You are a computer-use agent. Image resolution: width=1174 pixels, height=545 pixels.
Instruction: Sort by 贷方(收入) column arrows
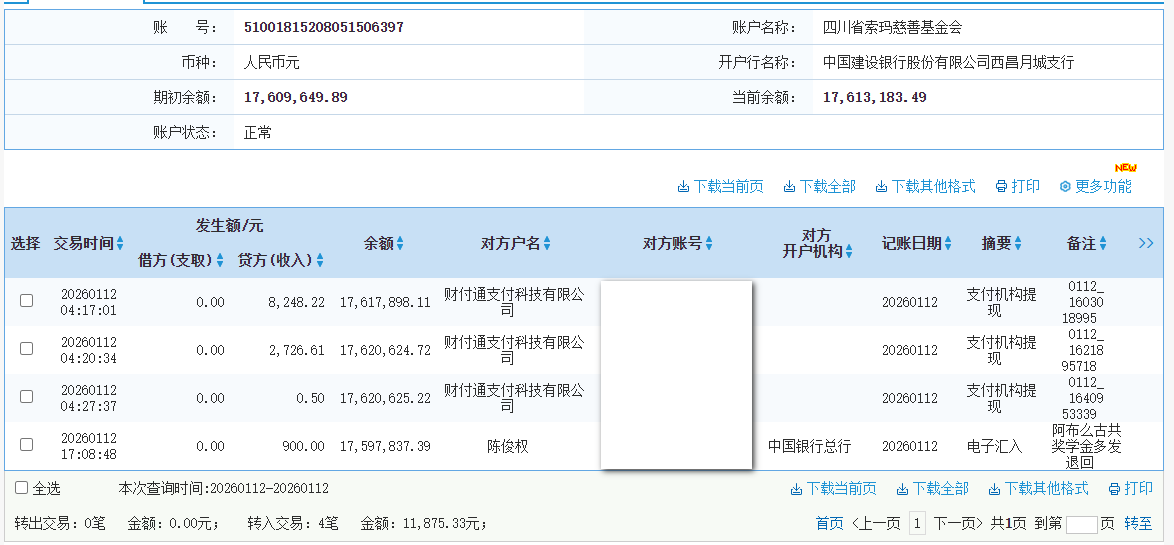coord(320,261)
